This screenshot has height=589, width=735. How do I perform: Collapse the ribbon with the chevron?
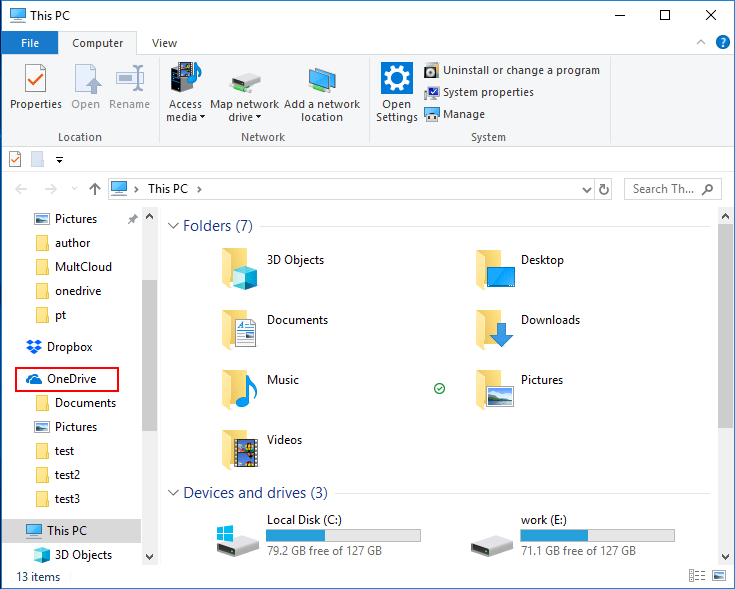(701, 42)
